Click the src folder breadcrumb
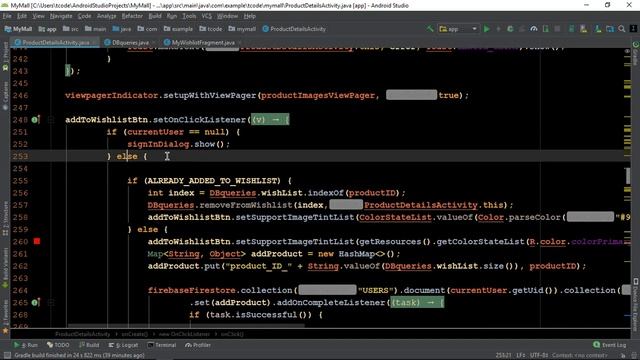 [71, 29]
